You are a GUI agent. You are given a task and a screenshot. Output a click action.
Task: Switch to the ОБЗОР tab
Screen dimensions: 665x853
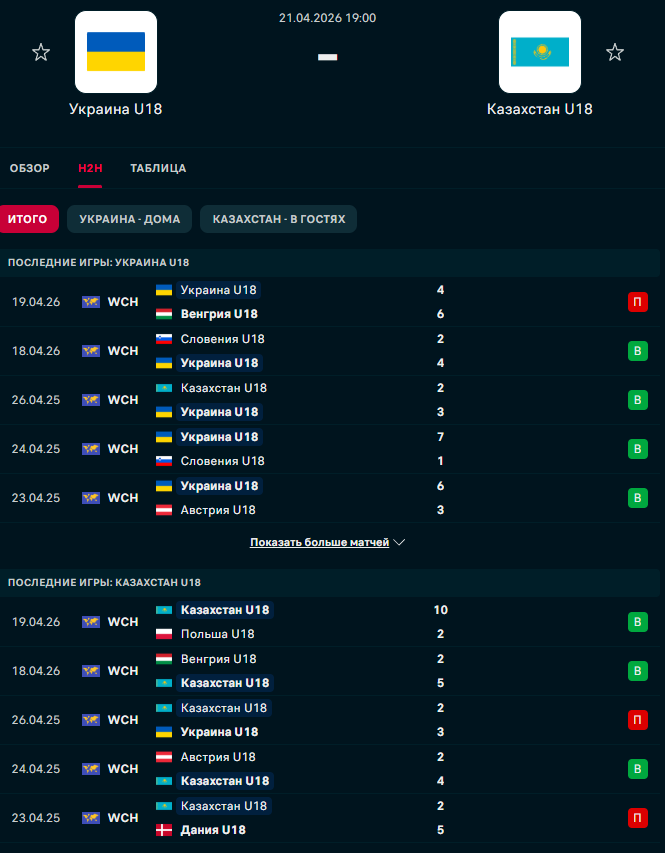[x=30, y=168]
